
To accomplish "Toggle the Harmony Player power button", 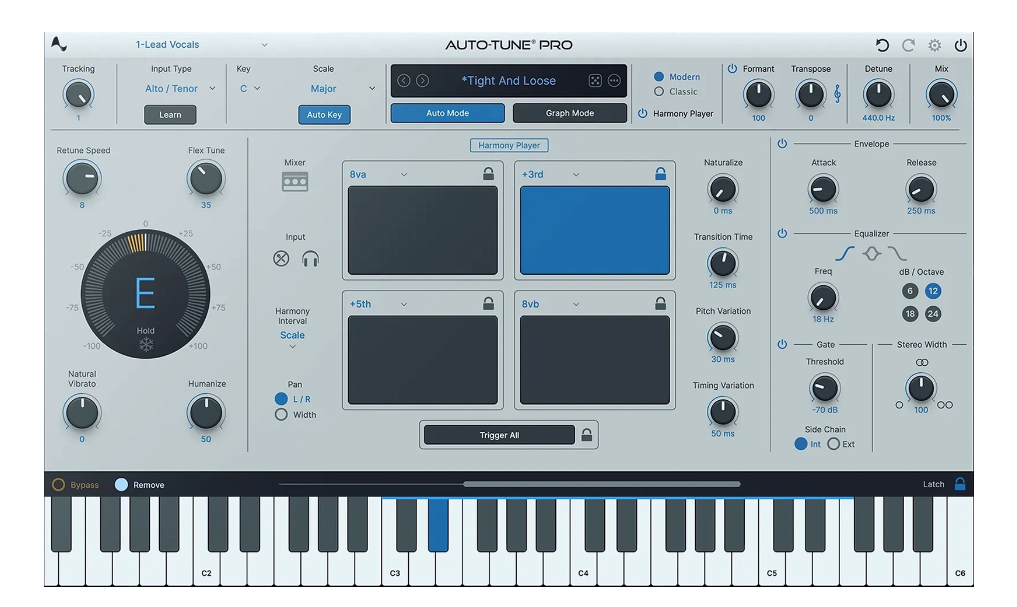I will pyautogui.click(x=643, y=113).
